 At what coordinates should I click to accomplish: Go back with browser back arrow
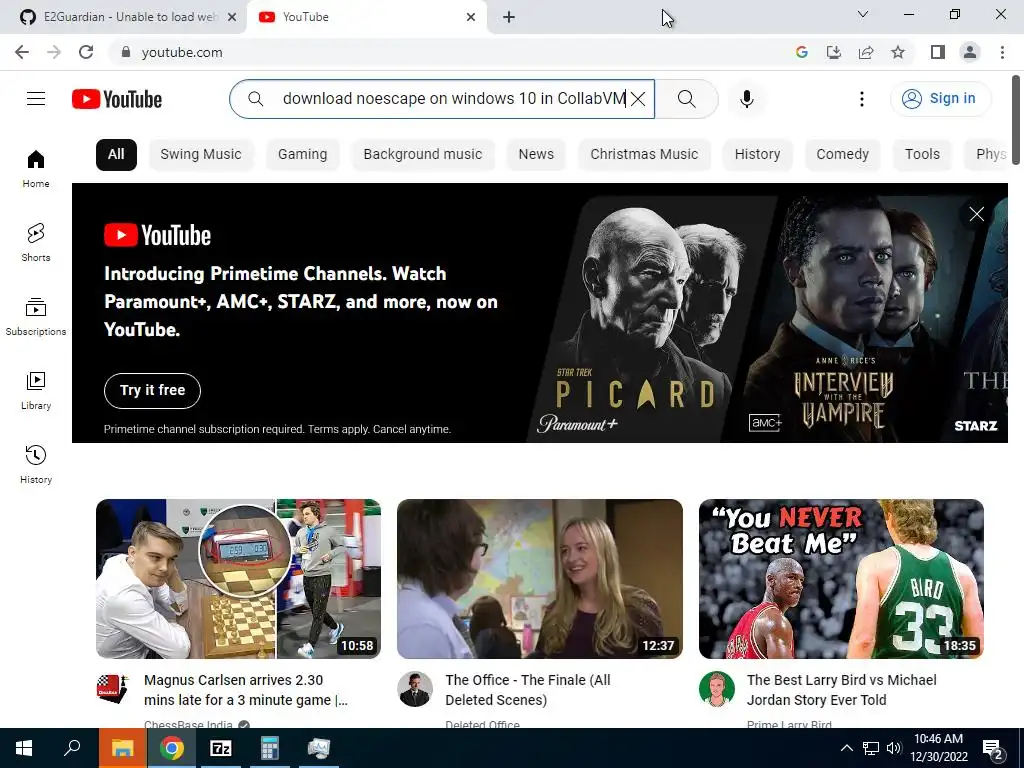(x=22, y=52)
